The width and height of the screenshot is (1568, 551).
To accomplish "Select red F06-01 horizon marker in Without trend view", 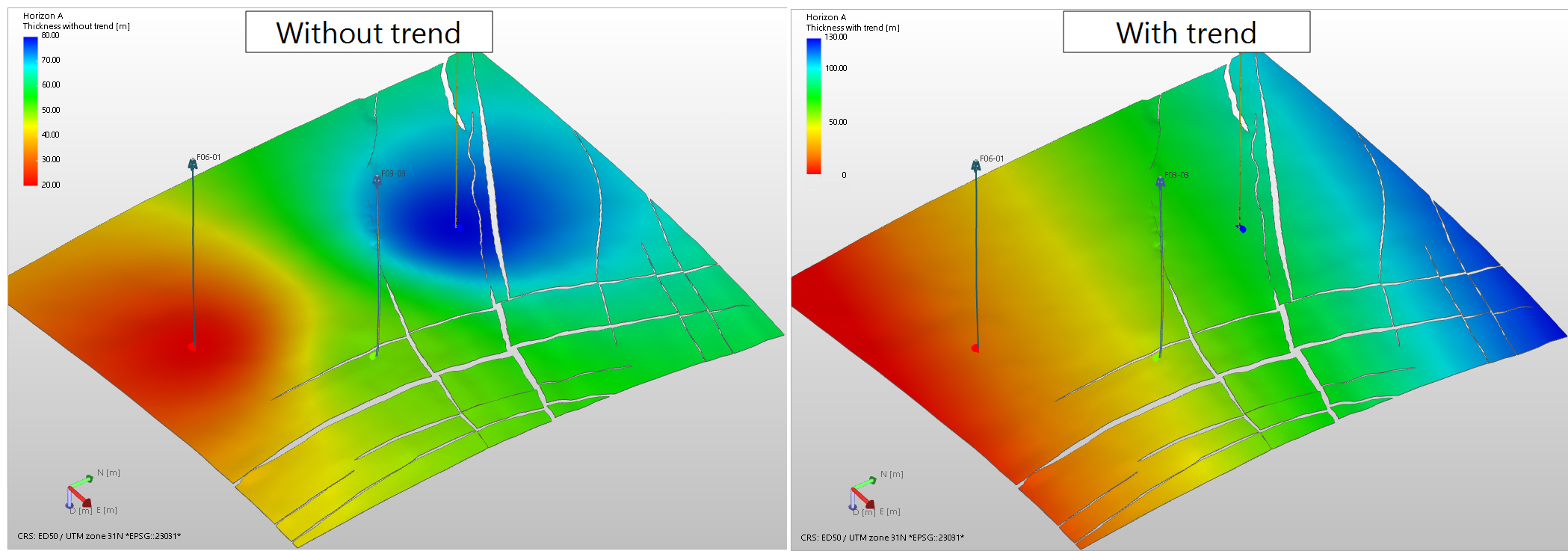I will coord(192,347).
